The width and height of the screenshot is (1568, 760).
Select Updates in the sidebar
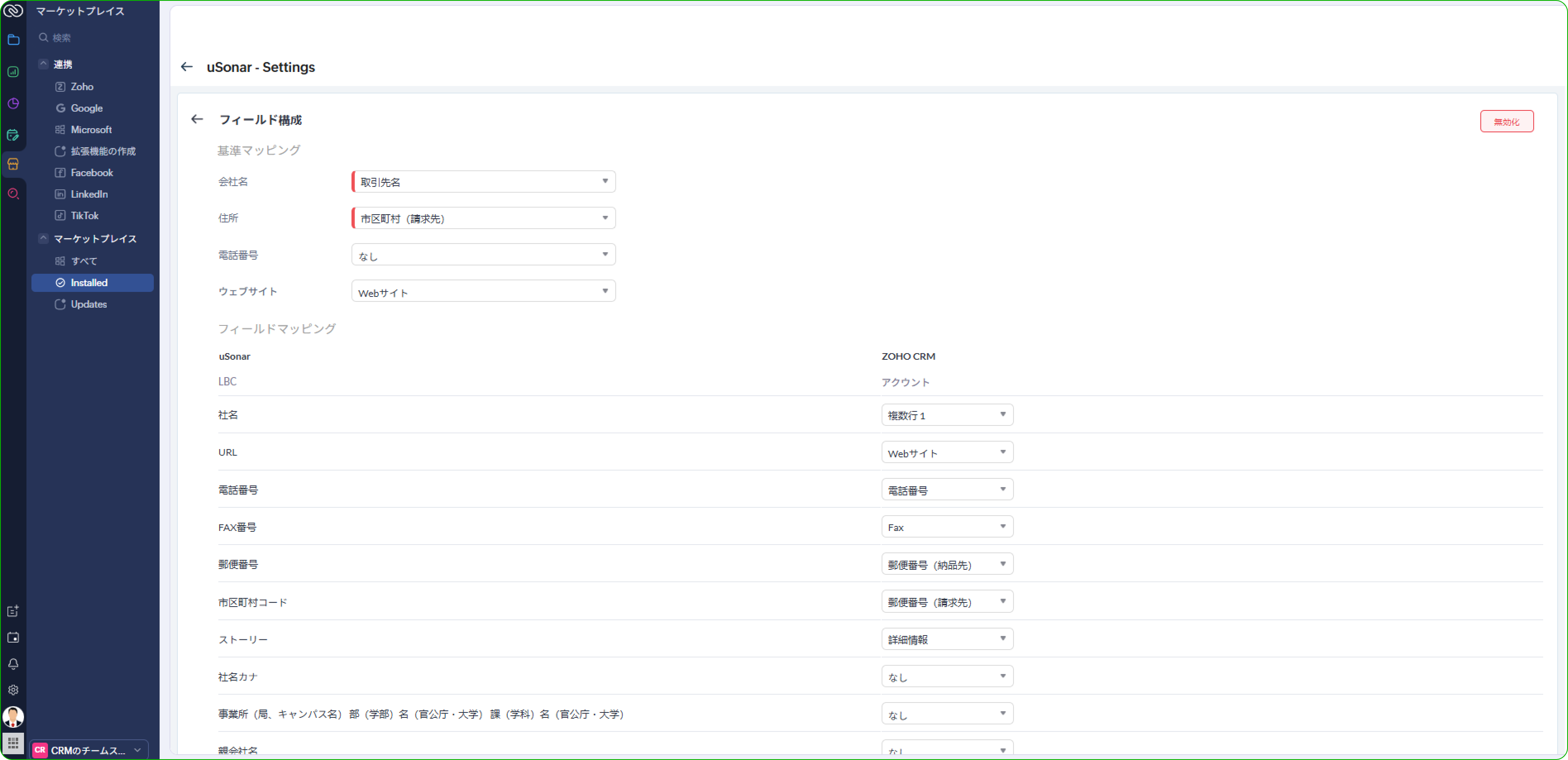89,304
